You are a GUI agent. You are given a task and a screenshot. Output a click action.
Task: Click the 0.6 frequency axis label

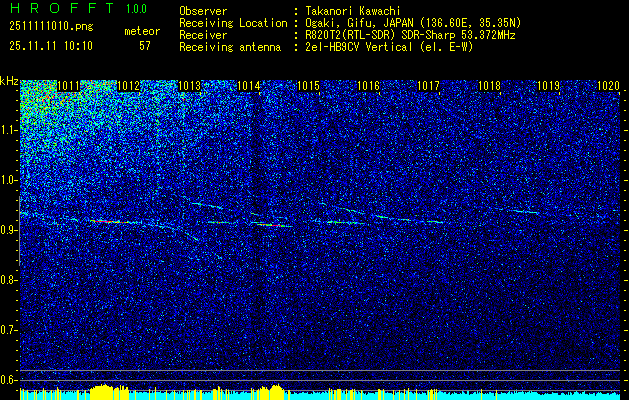point(9,380)
